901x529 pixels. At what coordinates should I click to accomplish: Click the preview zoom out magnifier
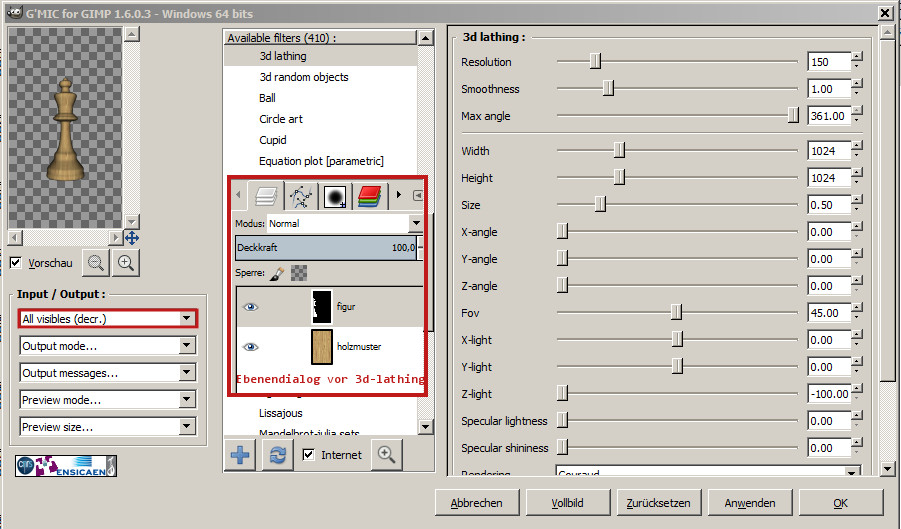tap(96, 263)
